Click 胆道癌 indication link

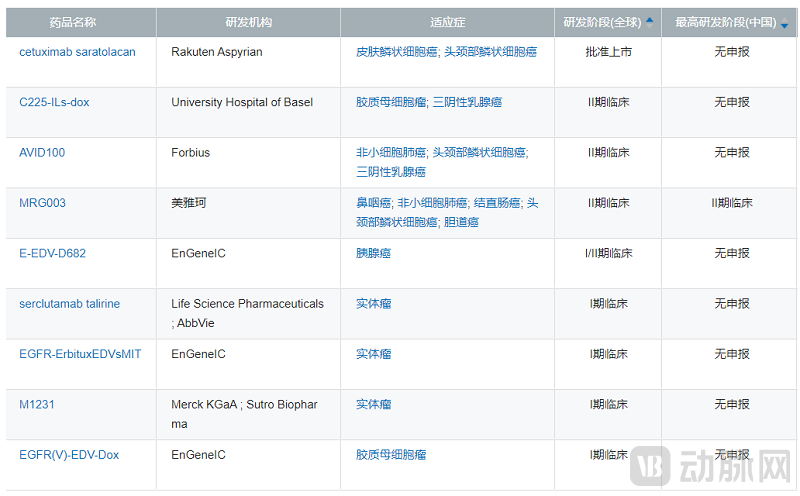461,222
